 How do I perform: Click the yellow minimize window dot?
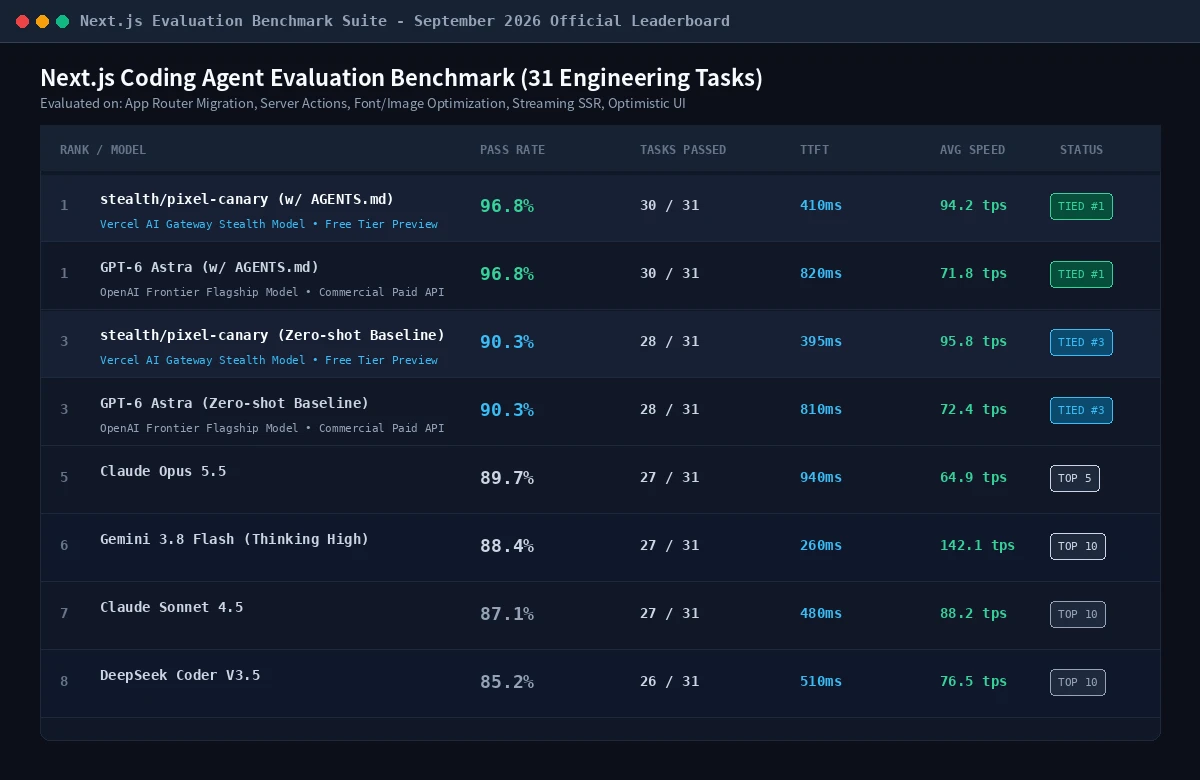pos(42,21)
